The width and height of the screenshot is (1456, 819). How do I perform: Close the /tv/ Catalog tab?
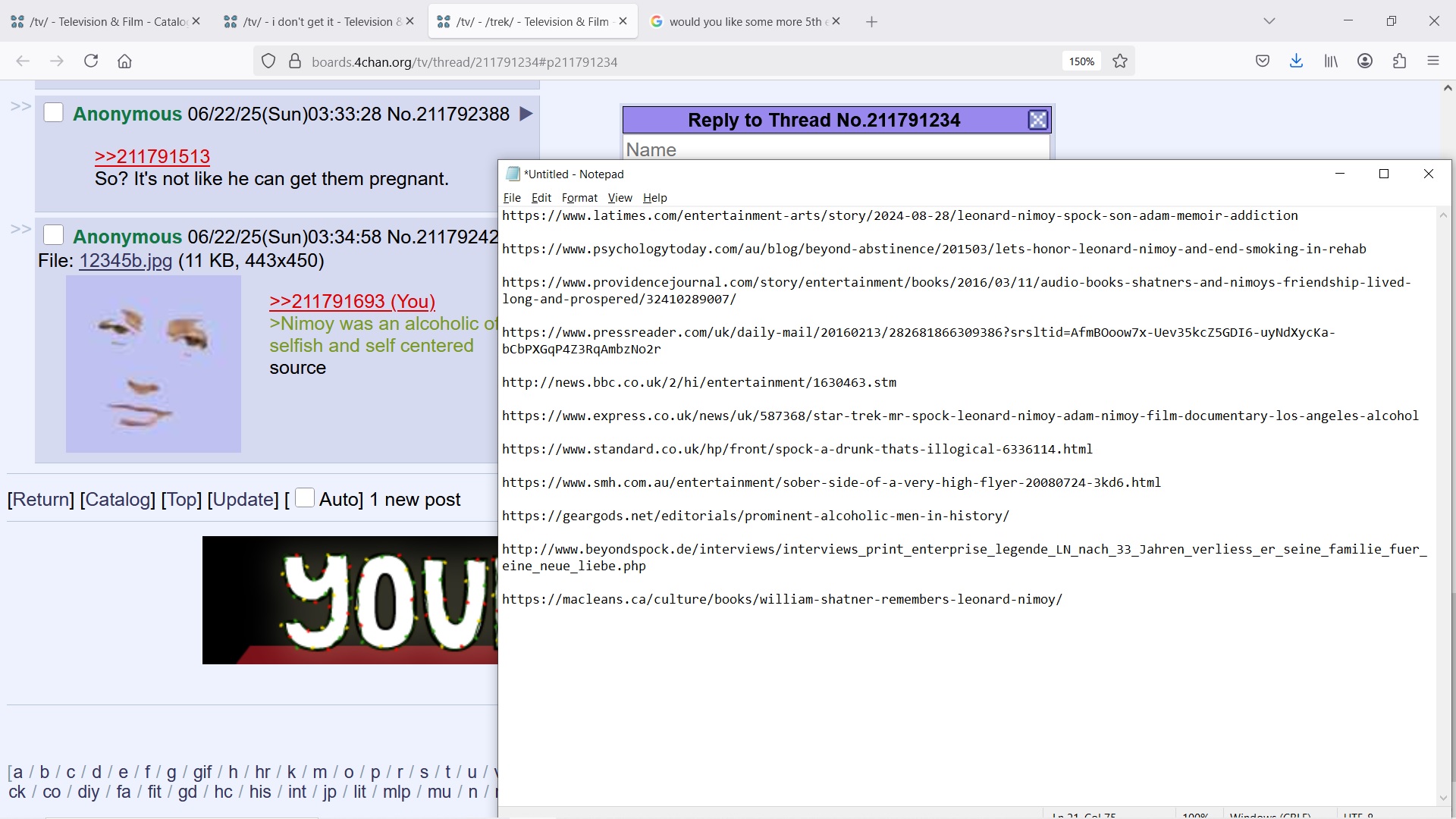coord(196,21)
